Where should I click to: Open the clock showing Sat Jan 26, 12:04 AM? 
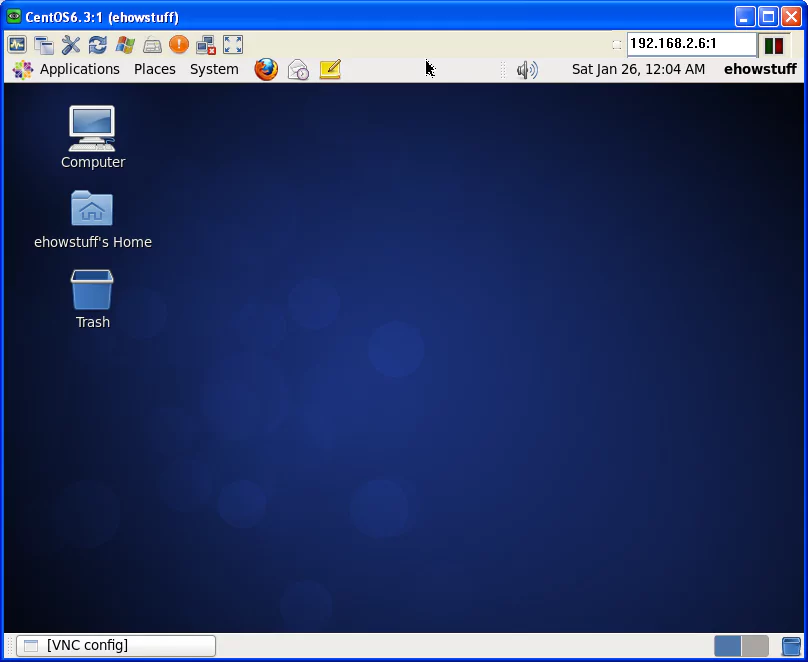[638, 69]
